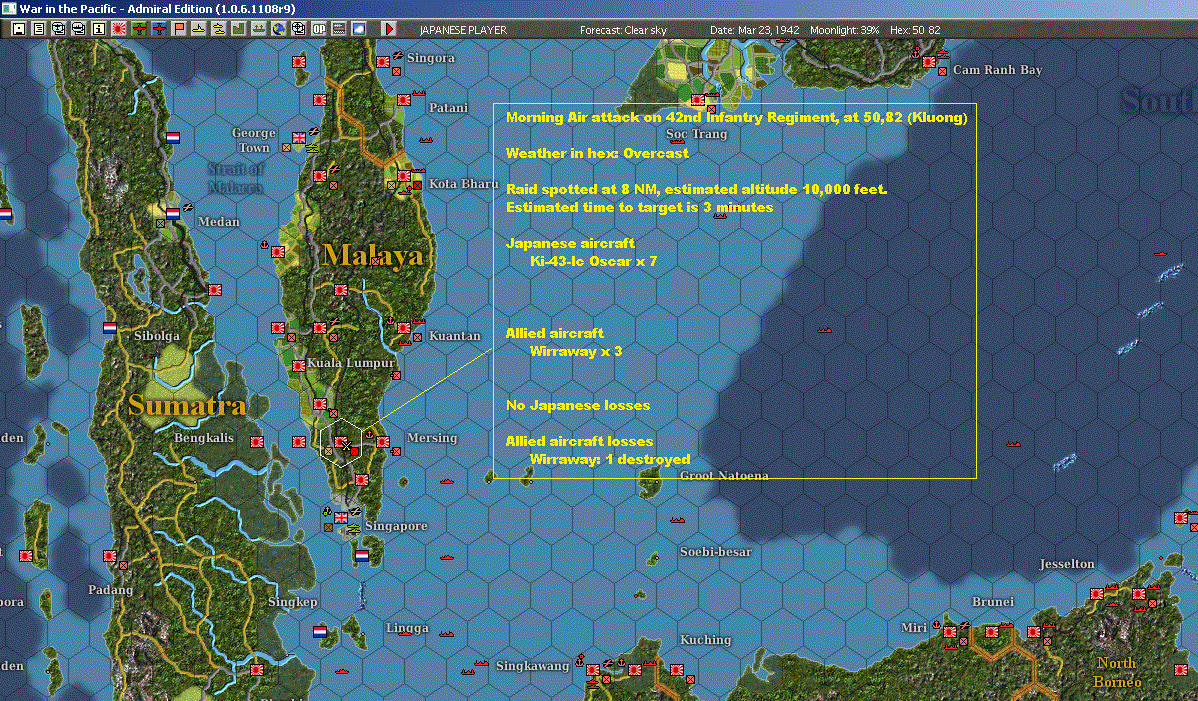This screenshot has height=701, width=1198.
Task: Click the North Borneo region label
Action: pos(1116,672)
